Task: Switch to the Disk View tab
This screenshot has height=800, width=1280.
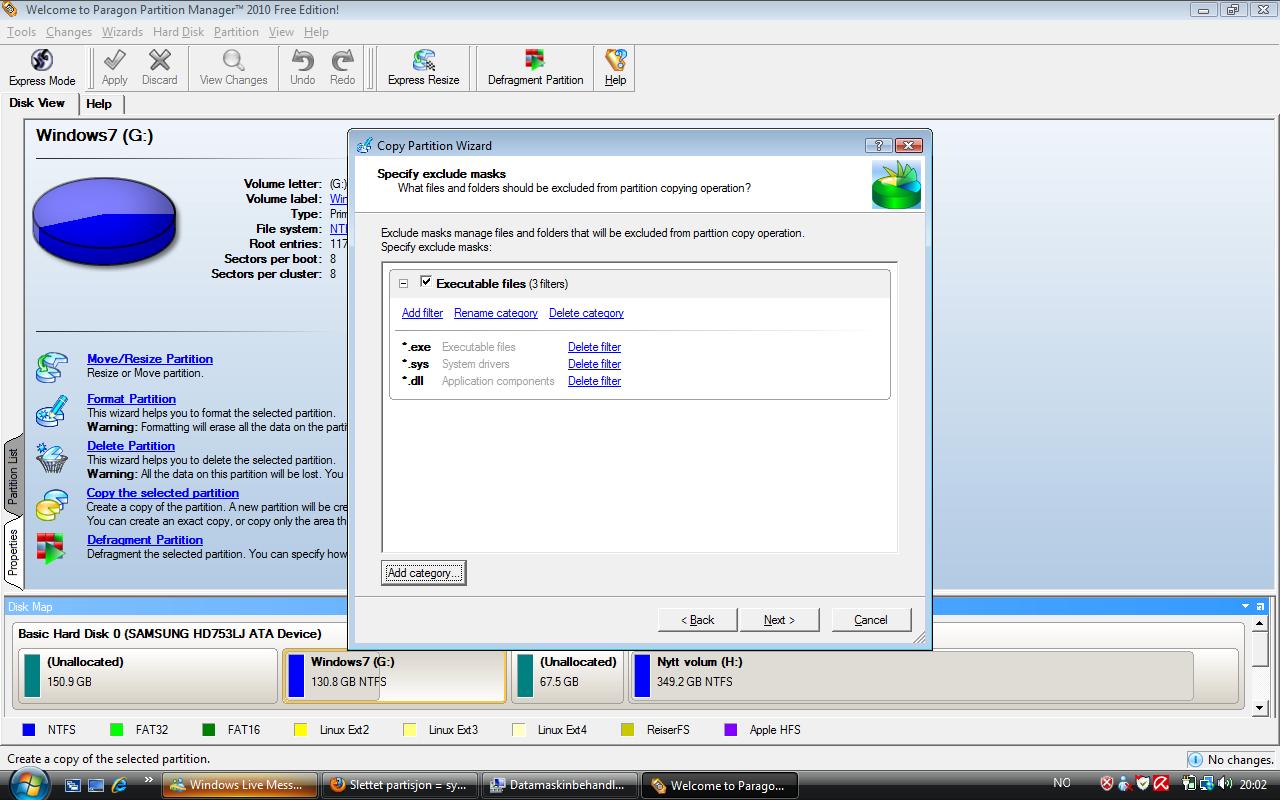Action: point(37,103)
